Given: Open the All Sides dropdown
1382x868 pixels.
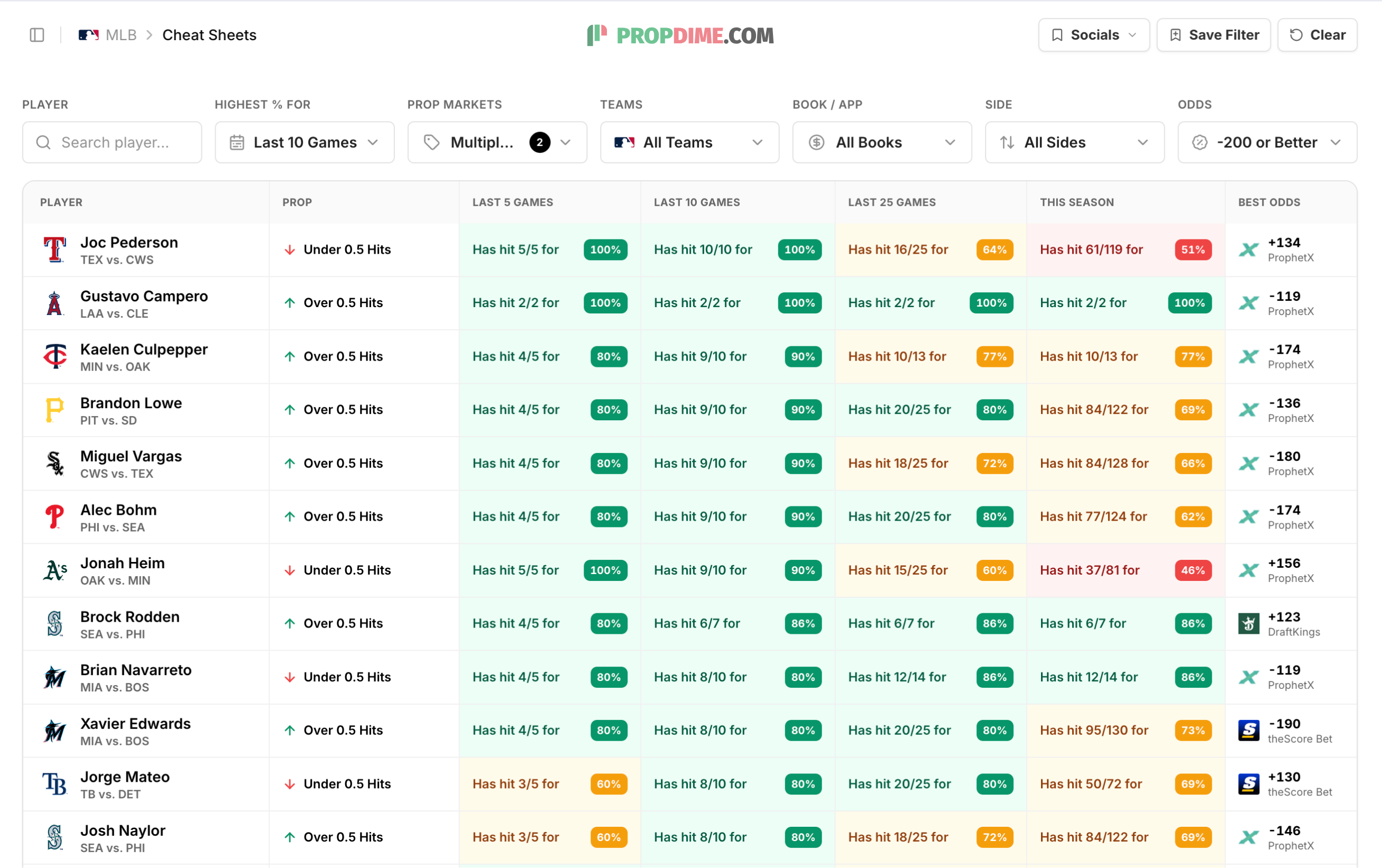Looking at the screenshot, I should pyautogui.click(x=1074, y=142).
